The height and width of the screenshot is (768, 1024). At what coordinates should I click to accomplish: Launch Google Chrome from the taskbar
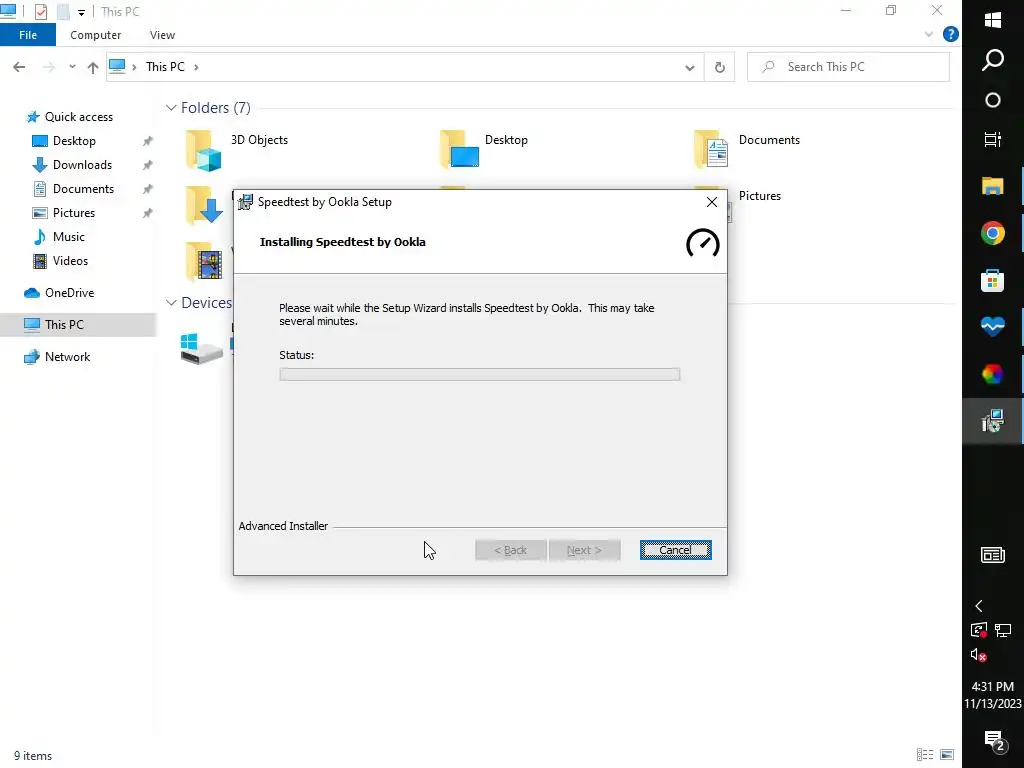[993, 233]
